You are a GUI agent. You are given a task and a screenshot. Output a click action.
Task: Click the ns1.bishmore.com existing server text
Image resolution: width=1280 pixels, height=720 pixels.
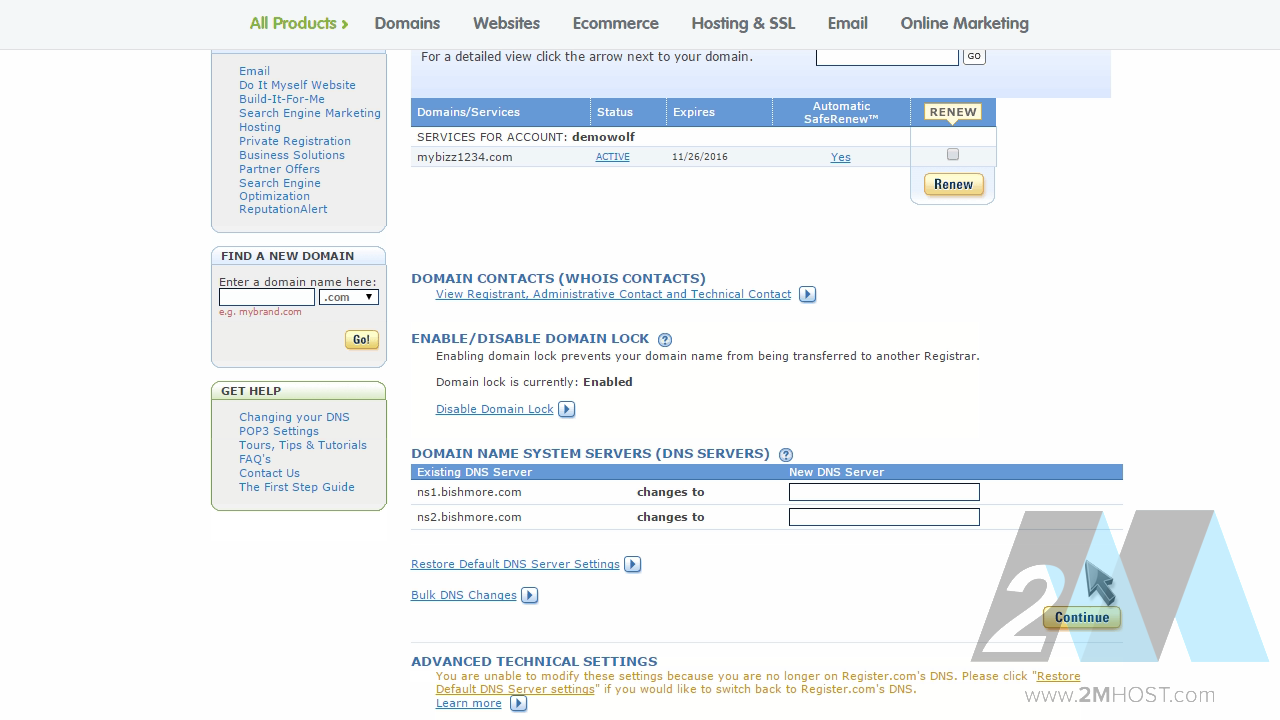[x=469, y=492]
